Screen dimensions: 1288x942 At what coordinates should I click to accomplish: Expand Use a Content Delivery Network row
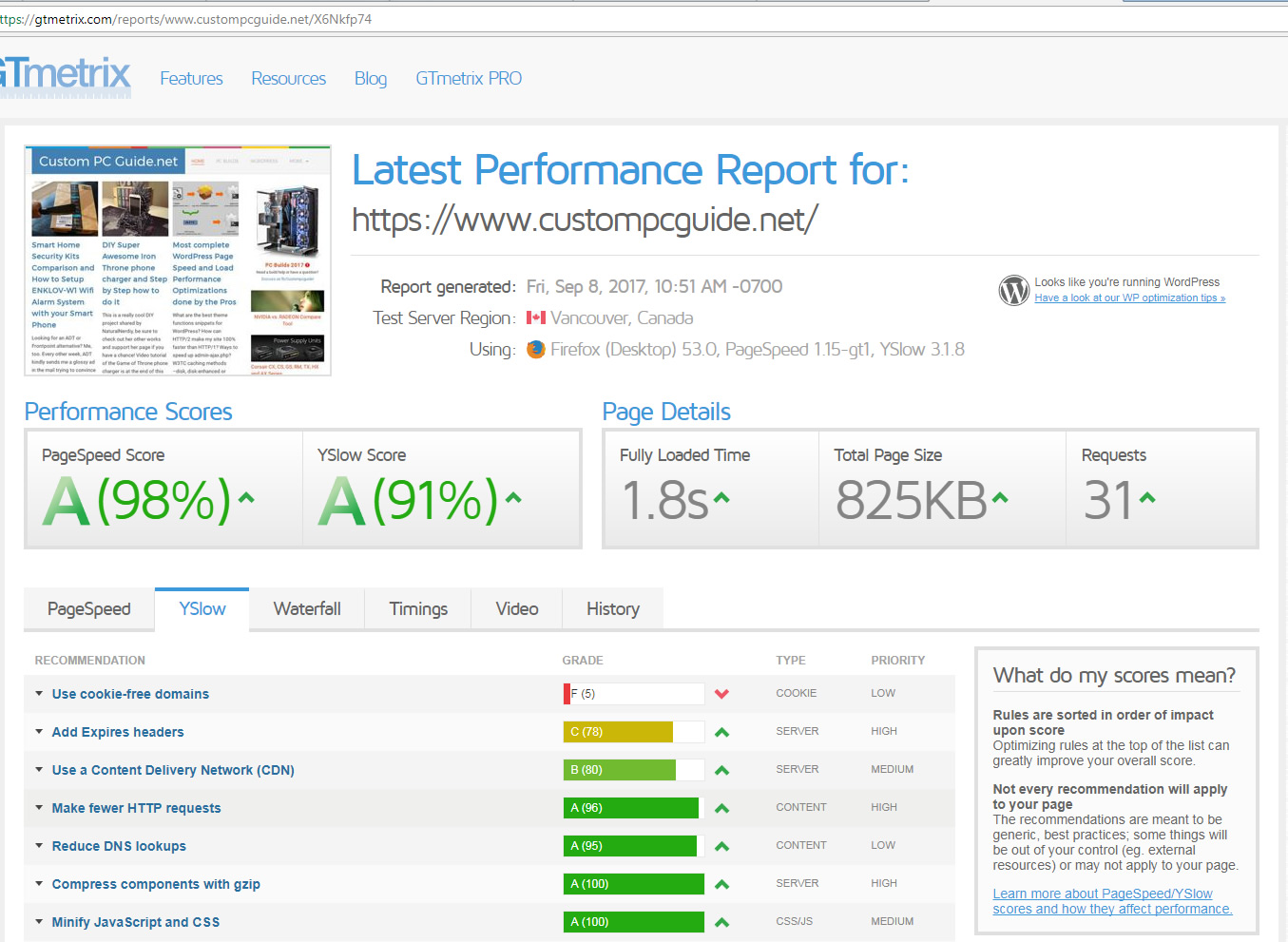point(39,770)
